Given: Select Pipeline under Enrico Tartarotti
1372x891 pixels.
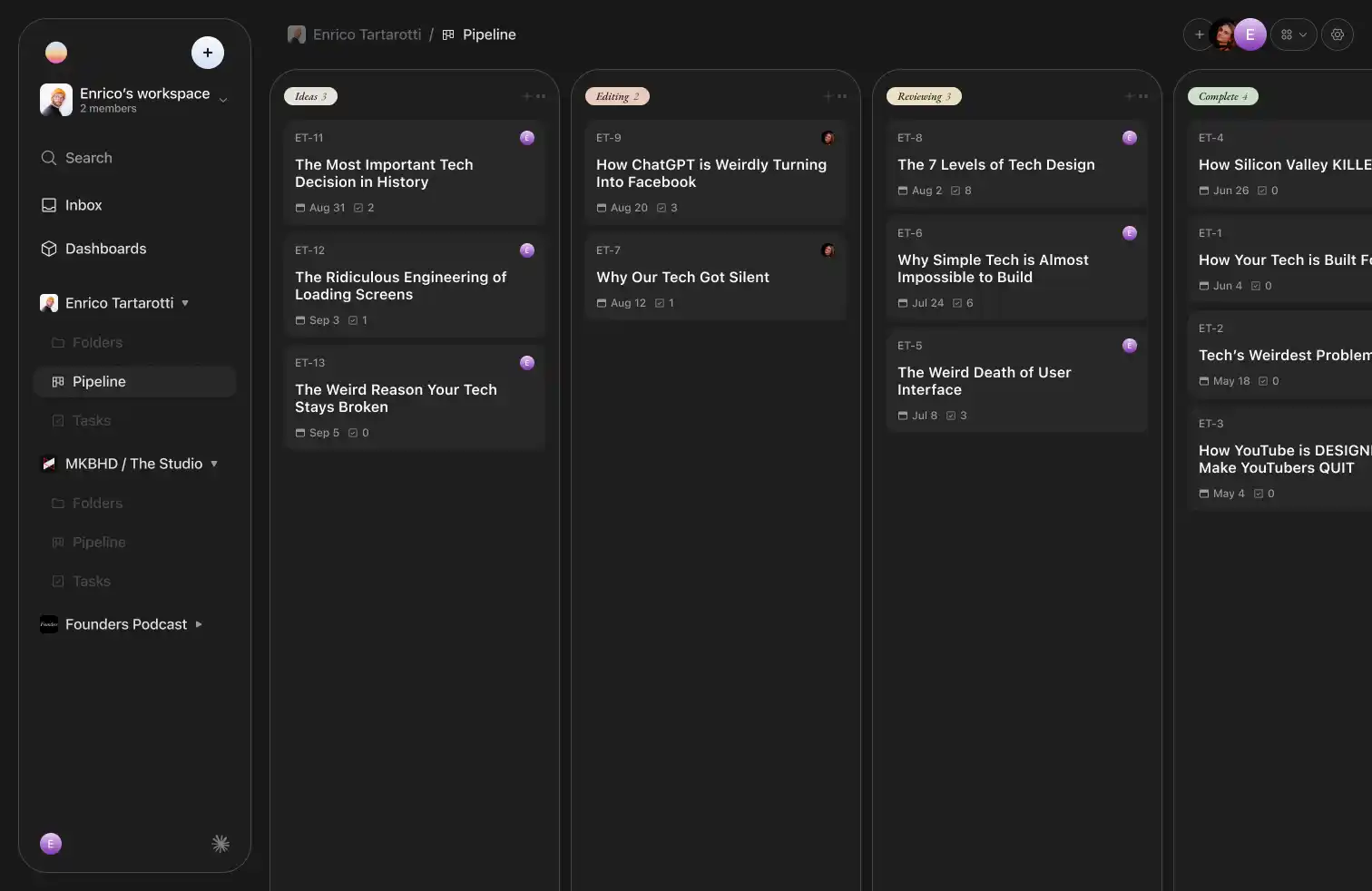Looking at the screenshot, I should 99,382.
